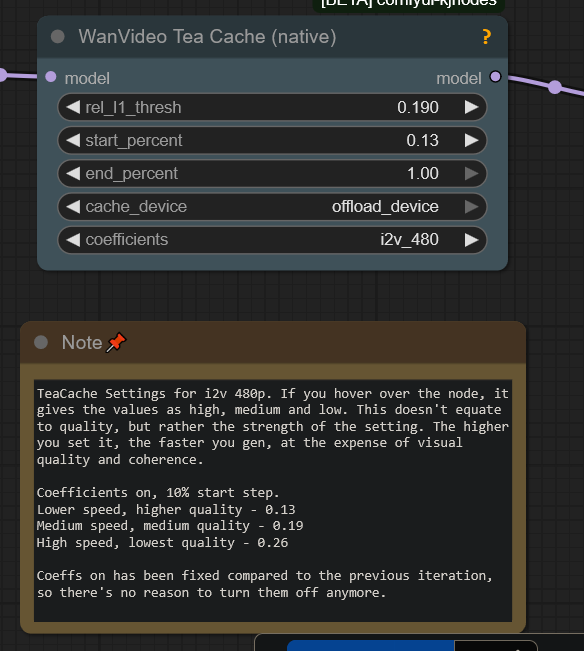Viewport: 584px width, 651px height.
Task: Increase start_percent with the right arrow
Action: [472, 140]
